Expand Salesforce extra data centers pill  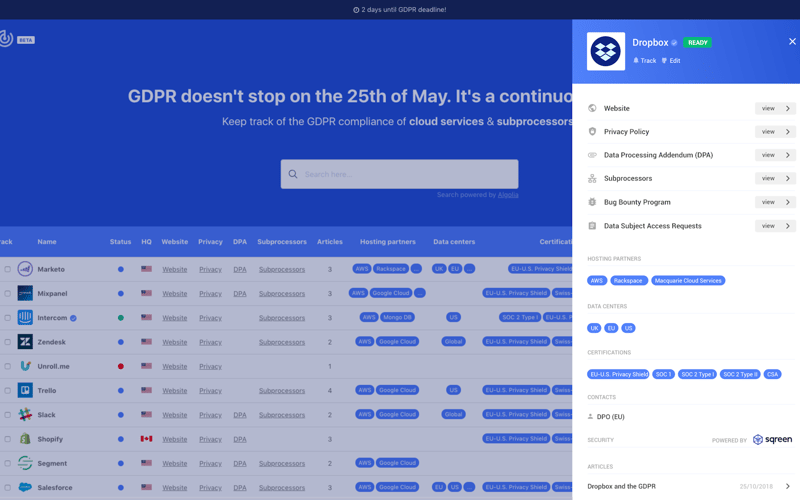tap(469, 487)
